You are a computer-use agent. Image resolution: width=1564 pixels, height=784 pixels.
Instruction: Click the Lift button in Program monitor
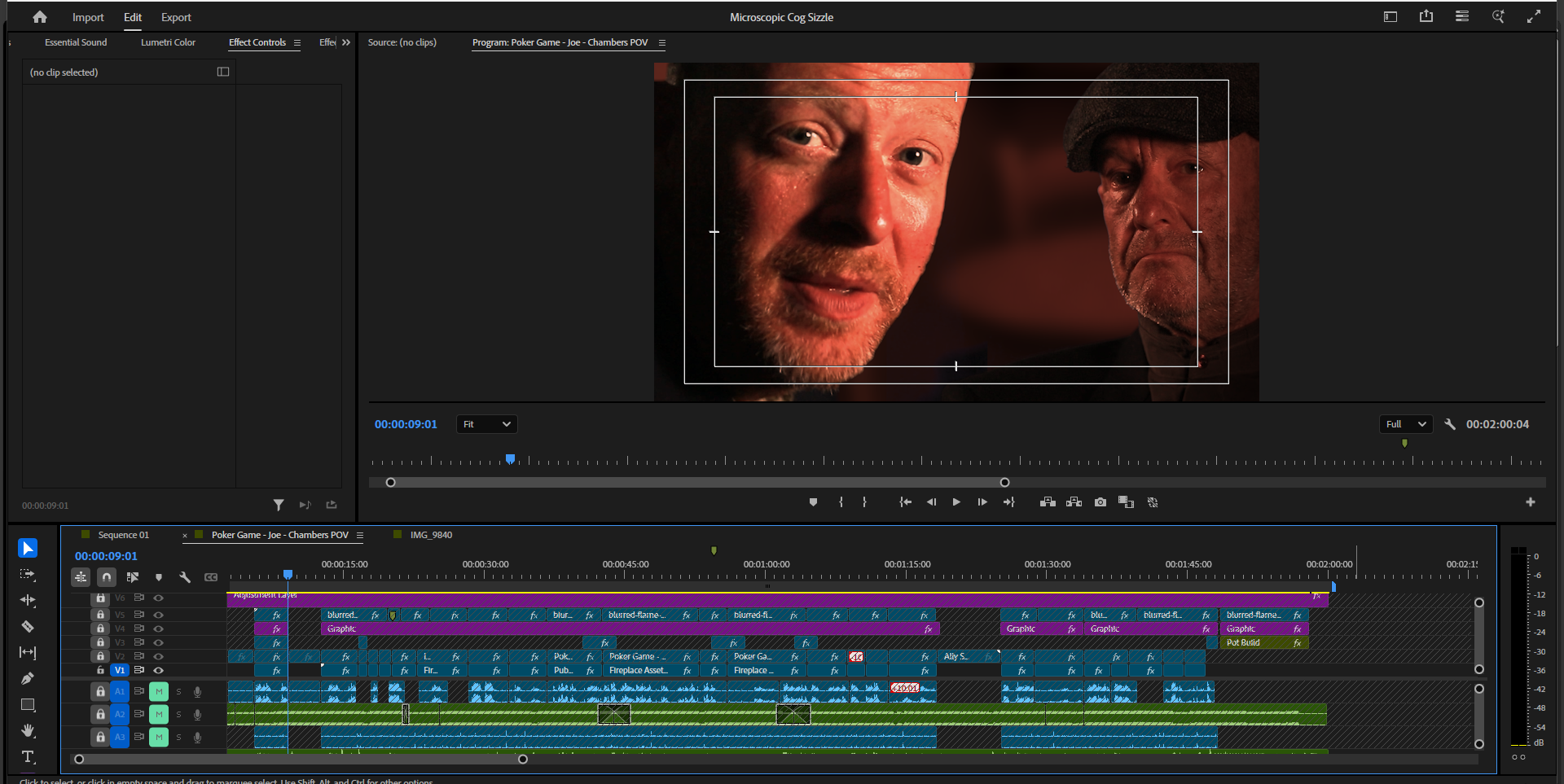1048,502
